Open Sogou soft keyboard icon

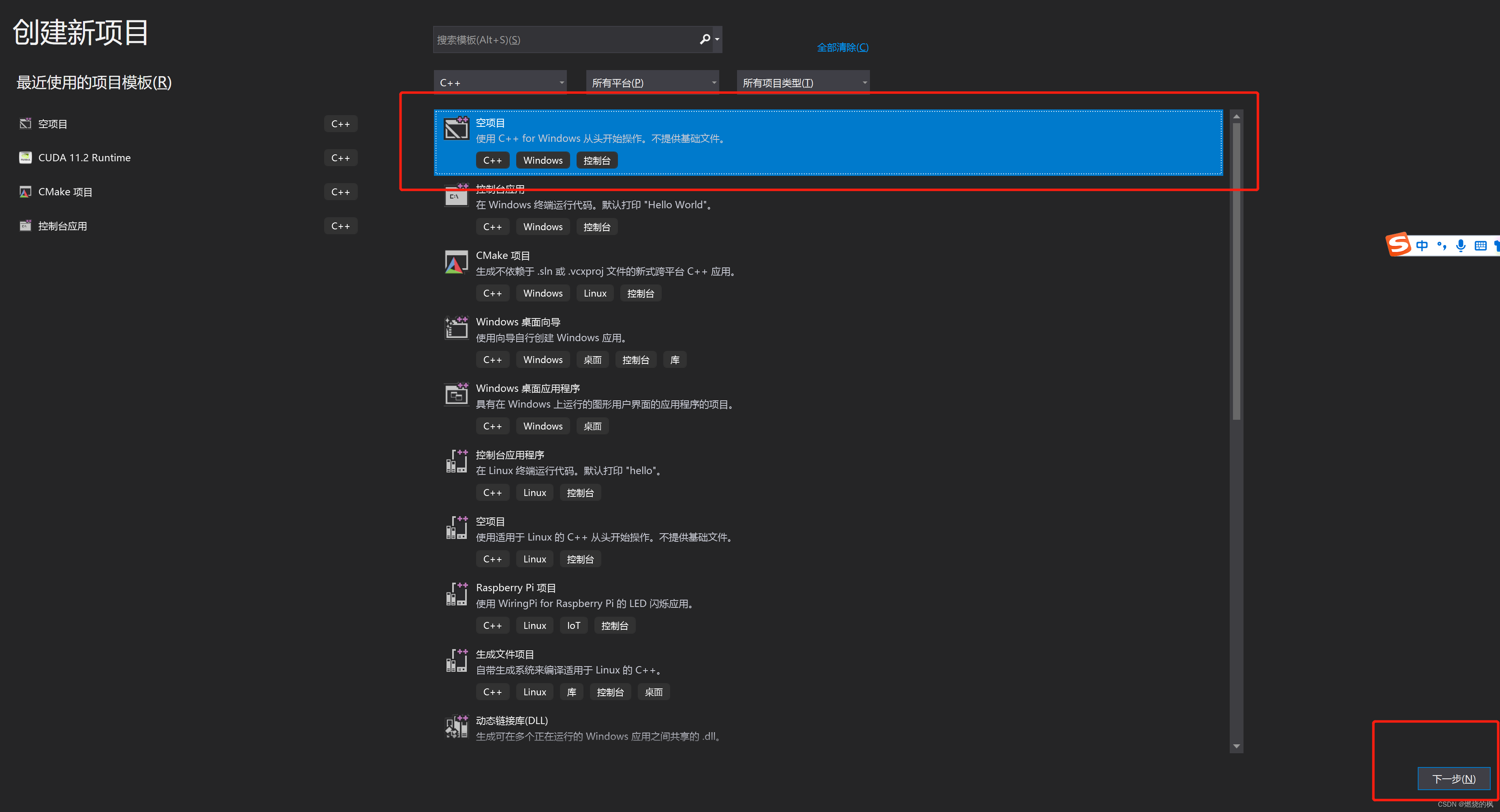pyautogui.click(x=1480, y=245)
